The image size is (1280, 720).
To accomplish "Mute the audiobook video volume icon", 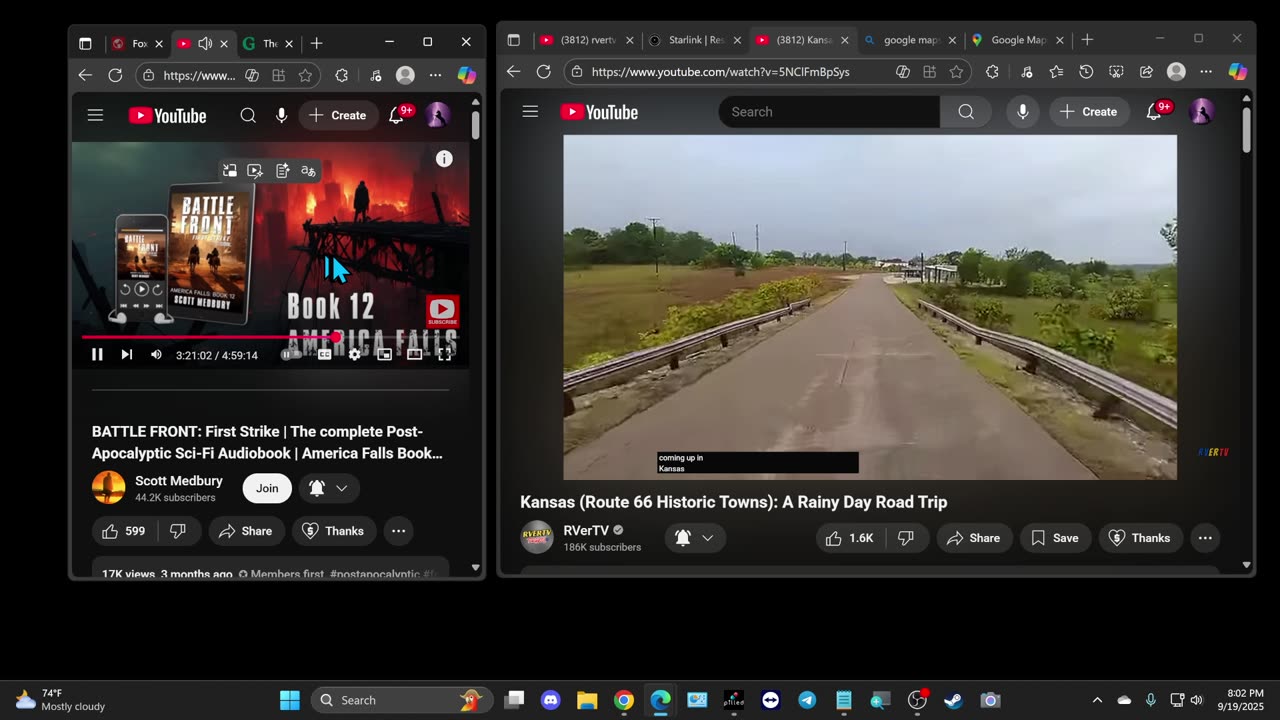I will [156, 354].
